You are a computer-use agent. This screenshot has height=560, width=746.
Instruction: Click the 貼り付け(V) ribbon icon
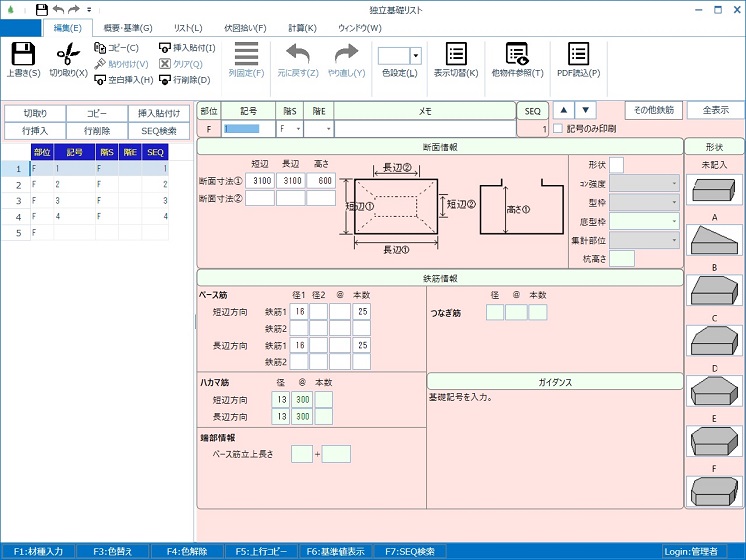(x=99, y=64)
